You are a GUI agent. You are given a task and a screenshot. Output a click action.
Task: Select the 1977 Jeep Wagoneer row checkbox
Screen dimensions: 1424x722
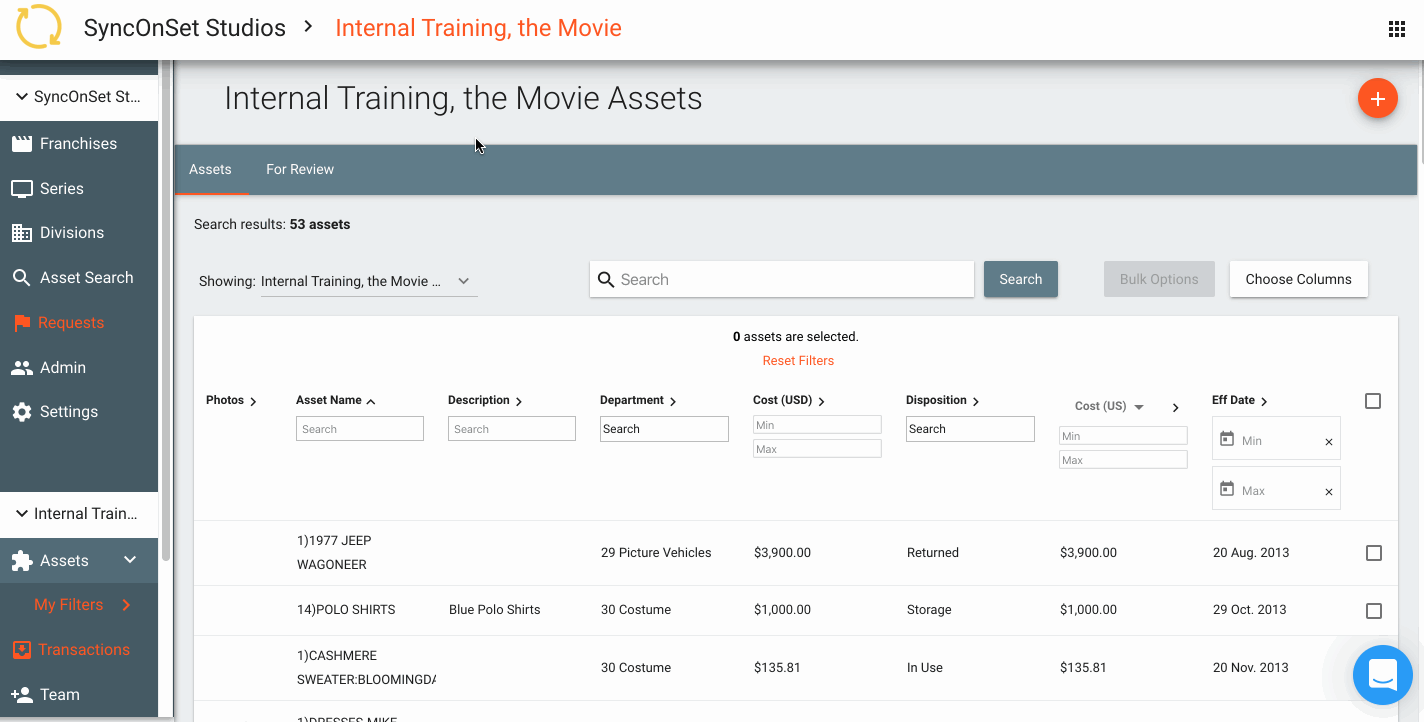(x=1374, y=553)
